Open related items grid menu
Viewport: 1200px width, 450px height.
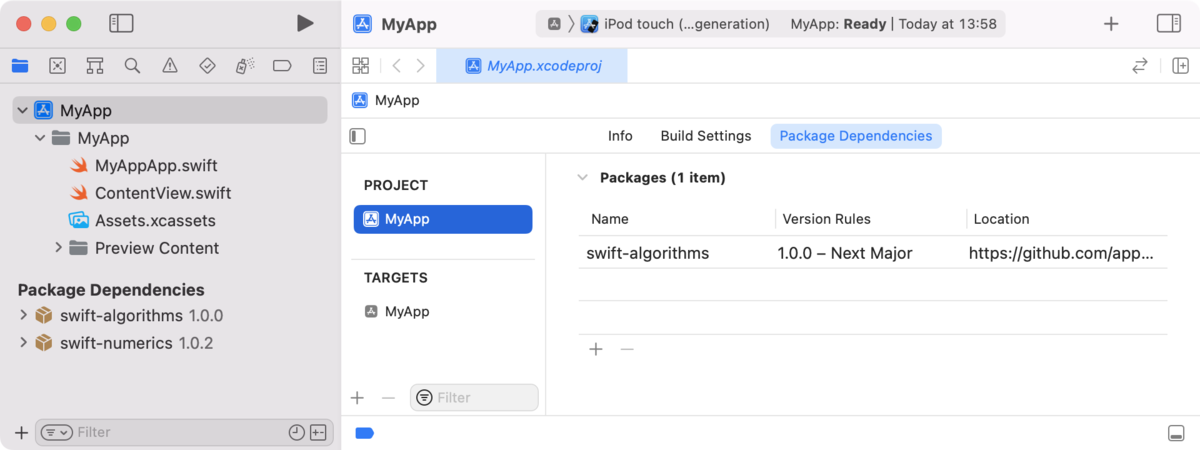pos(361,66)
